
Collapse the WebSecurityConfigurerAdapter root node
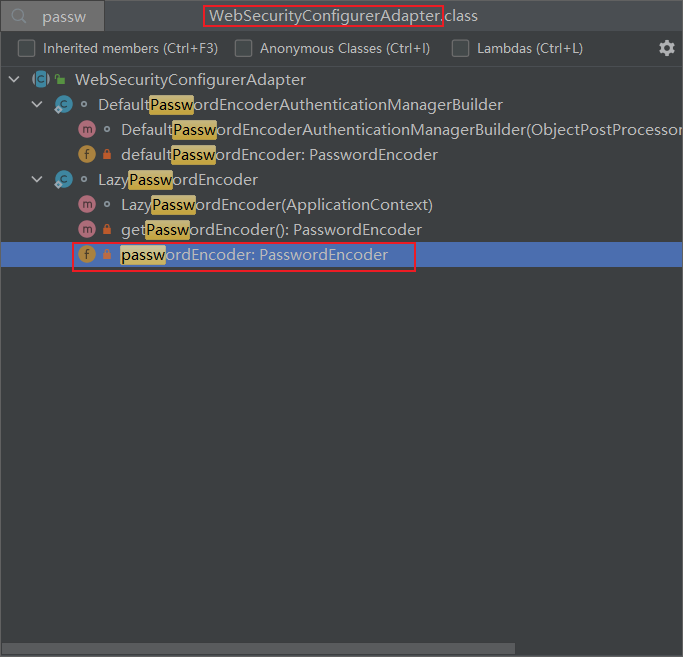point(14,79)
